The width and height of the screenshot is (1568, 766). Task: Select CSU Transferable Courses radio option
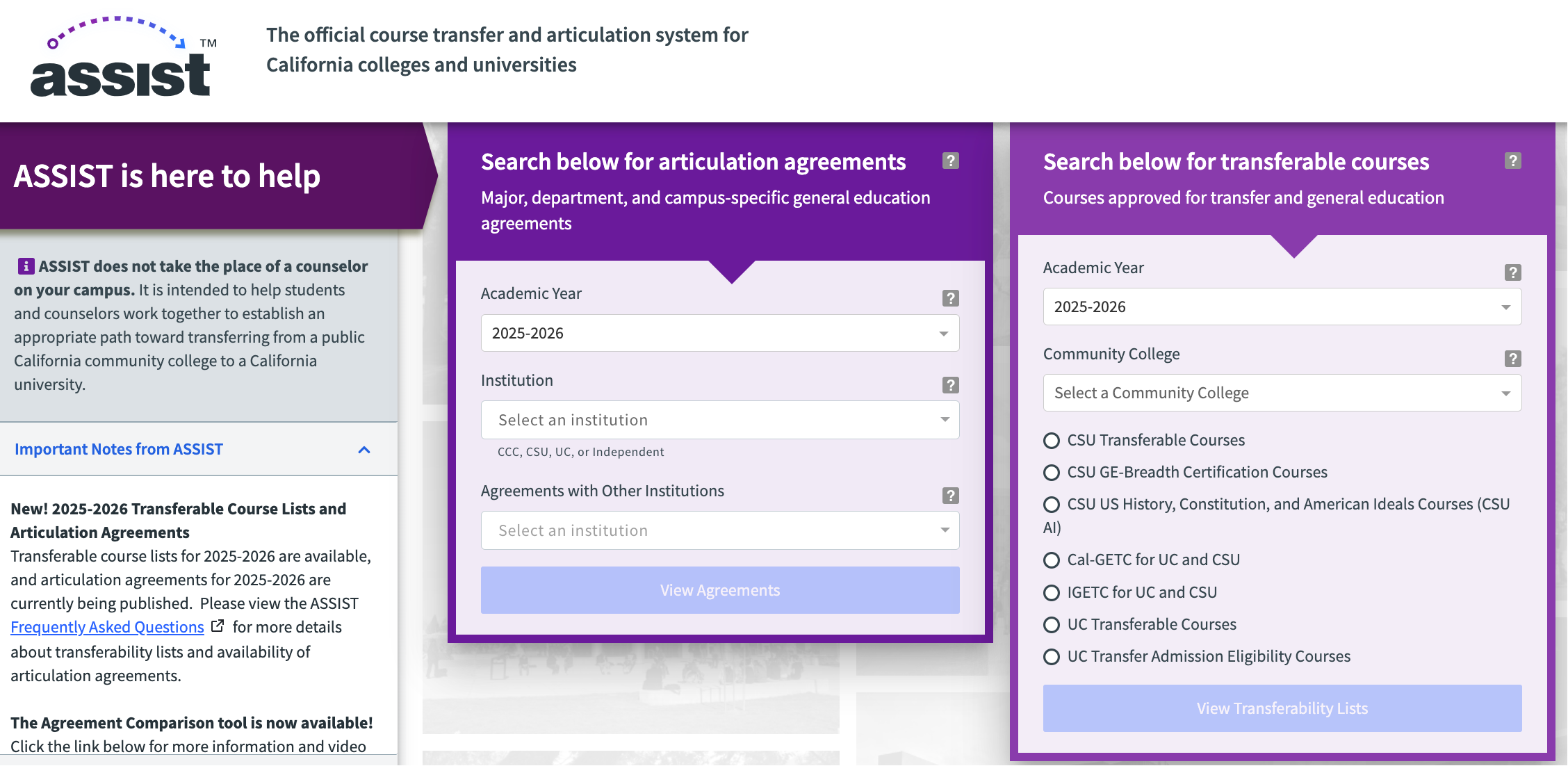(x=1052, y=441)
